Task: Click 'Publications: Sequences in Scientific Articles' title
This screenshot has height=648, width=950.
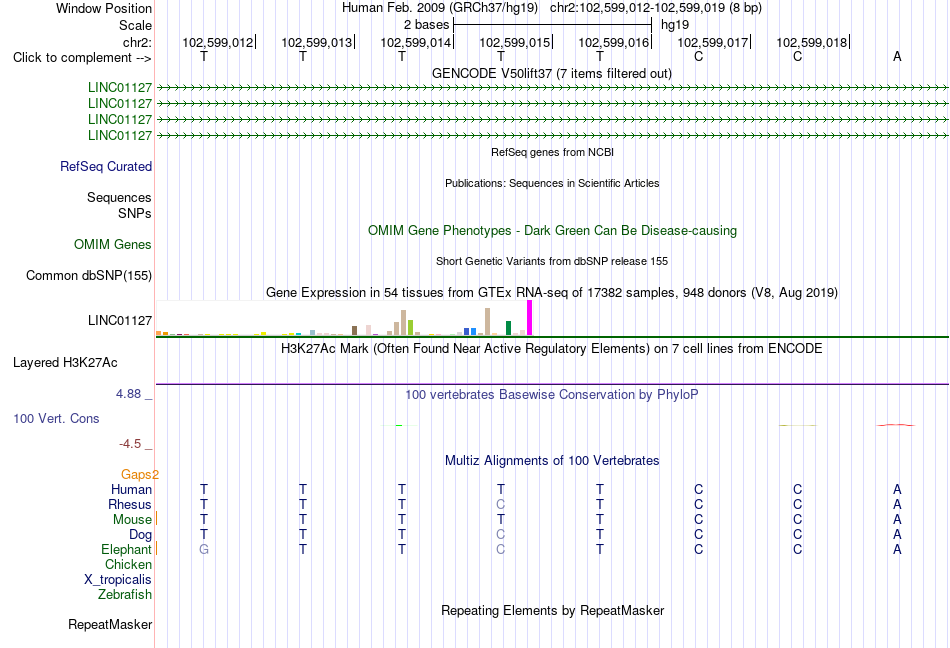Action: pos(552,183)
